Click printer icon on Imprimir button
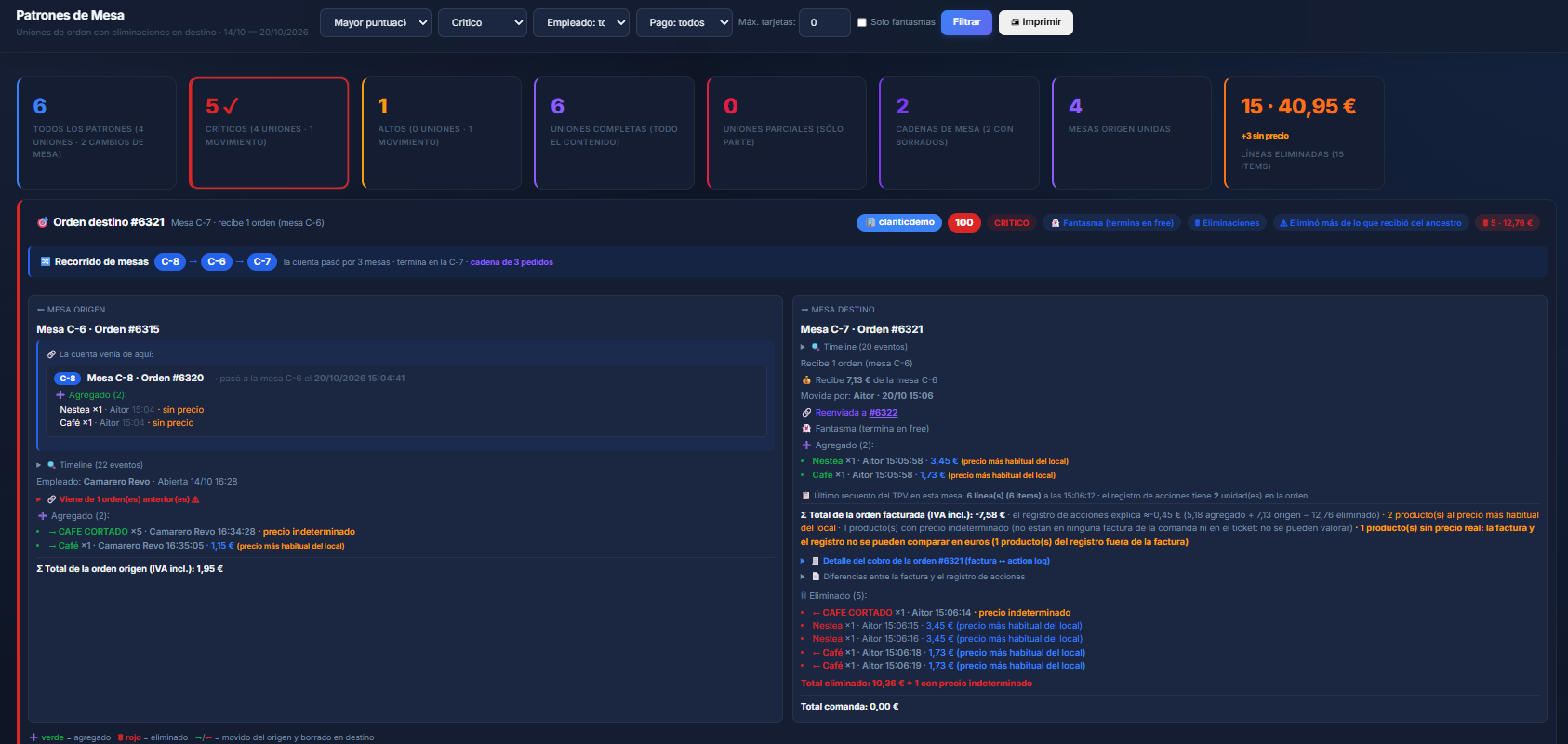 (1016, 22)
